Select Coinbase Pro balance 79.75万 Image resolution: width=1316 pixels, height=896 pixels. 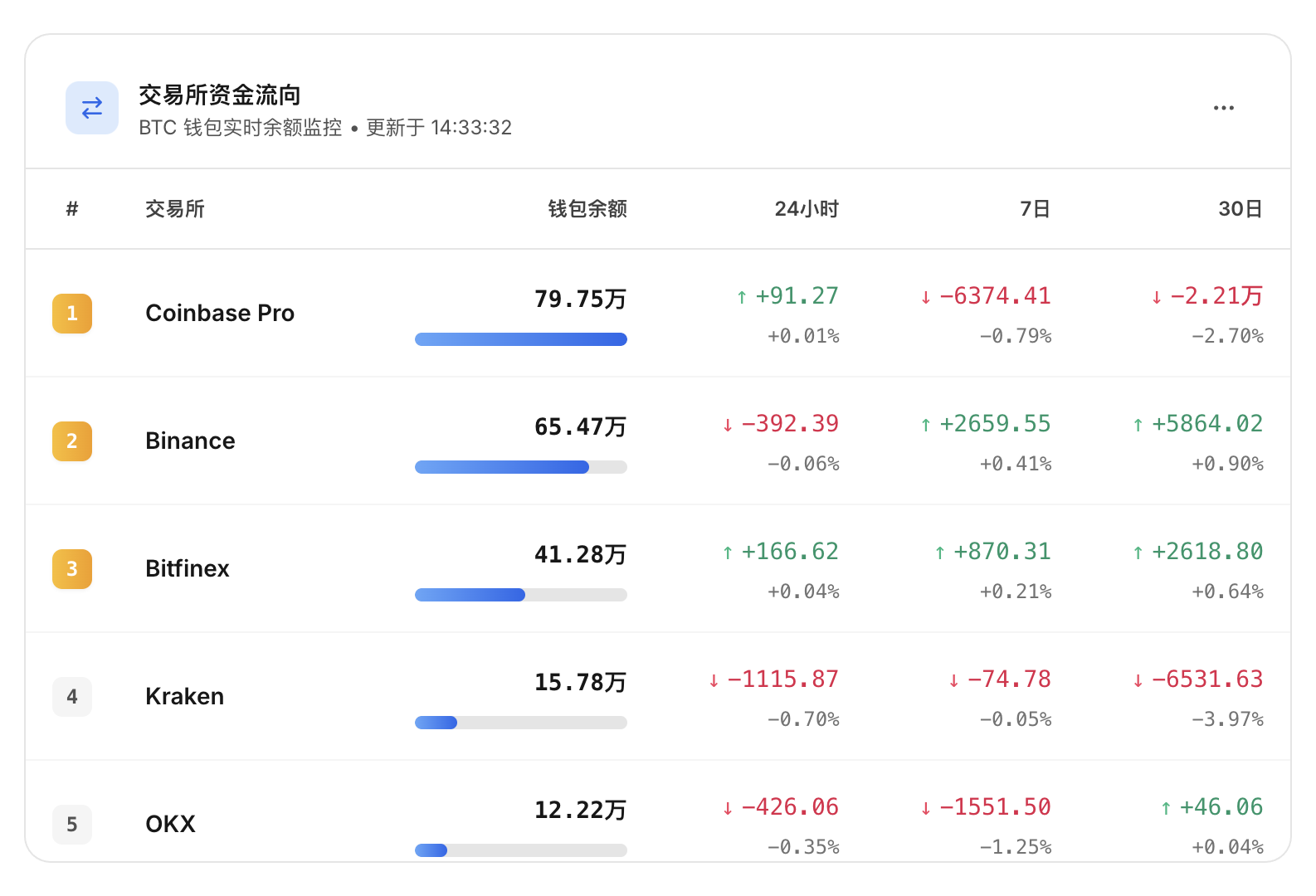click(581, 299)
